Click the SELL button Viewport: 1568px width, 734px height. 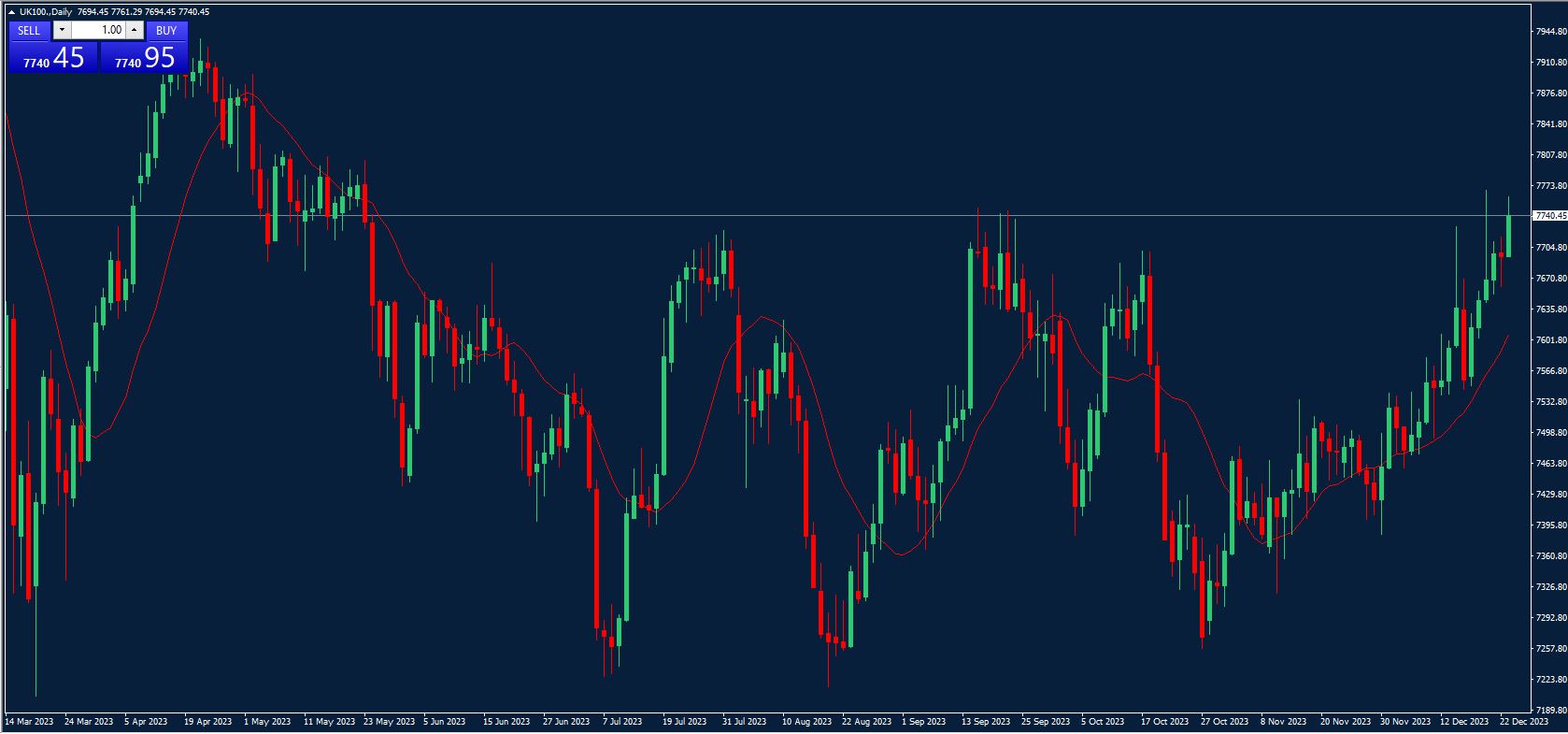click(x=29, y=30)
